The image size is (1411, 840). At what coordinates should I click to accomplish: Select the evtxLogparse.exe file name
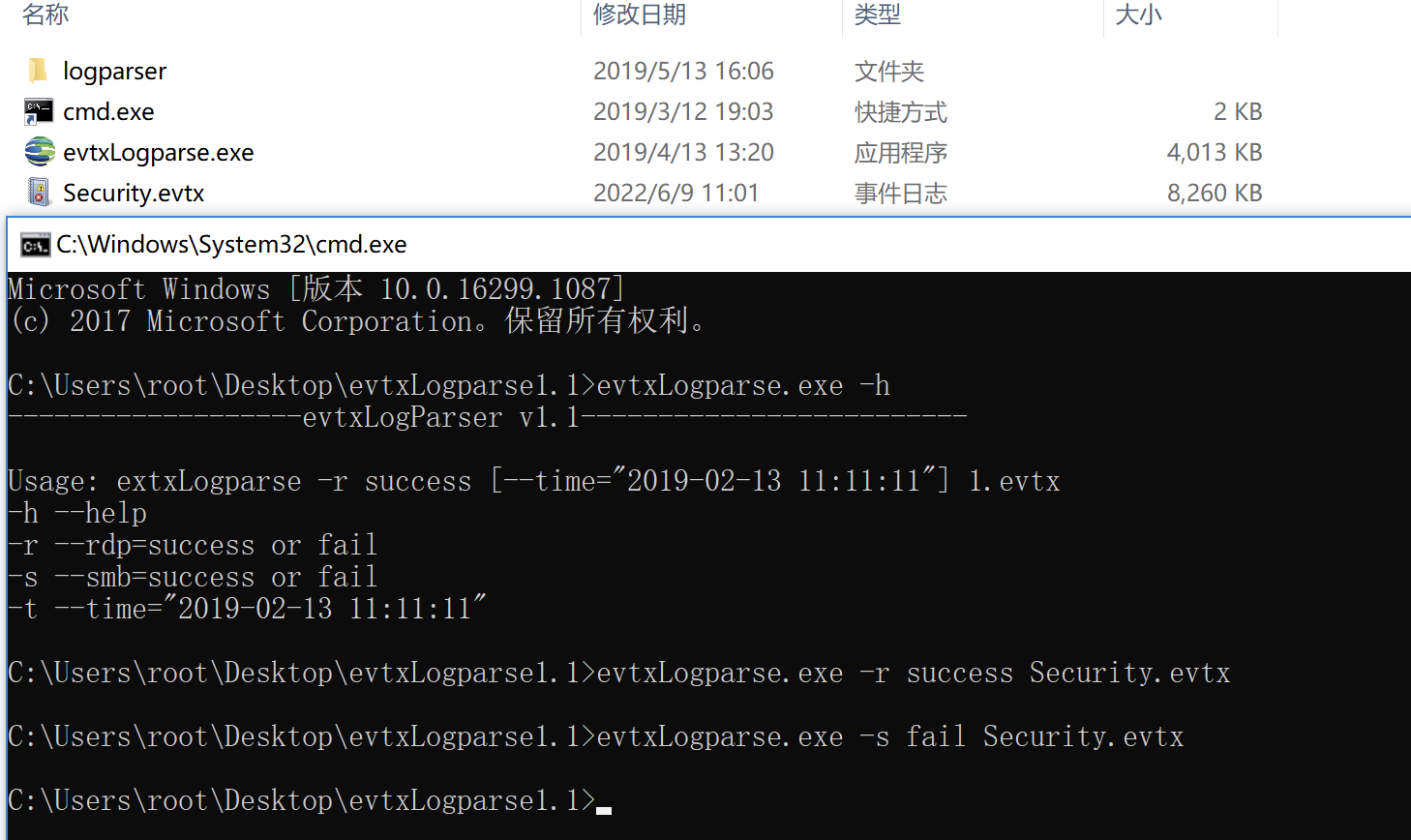point(158,152)
